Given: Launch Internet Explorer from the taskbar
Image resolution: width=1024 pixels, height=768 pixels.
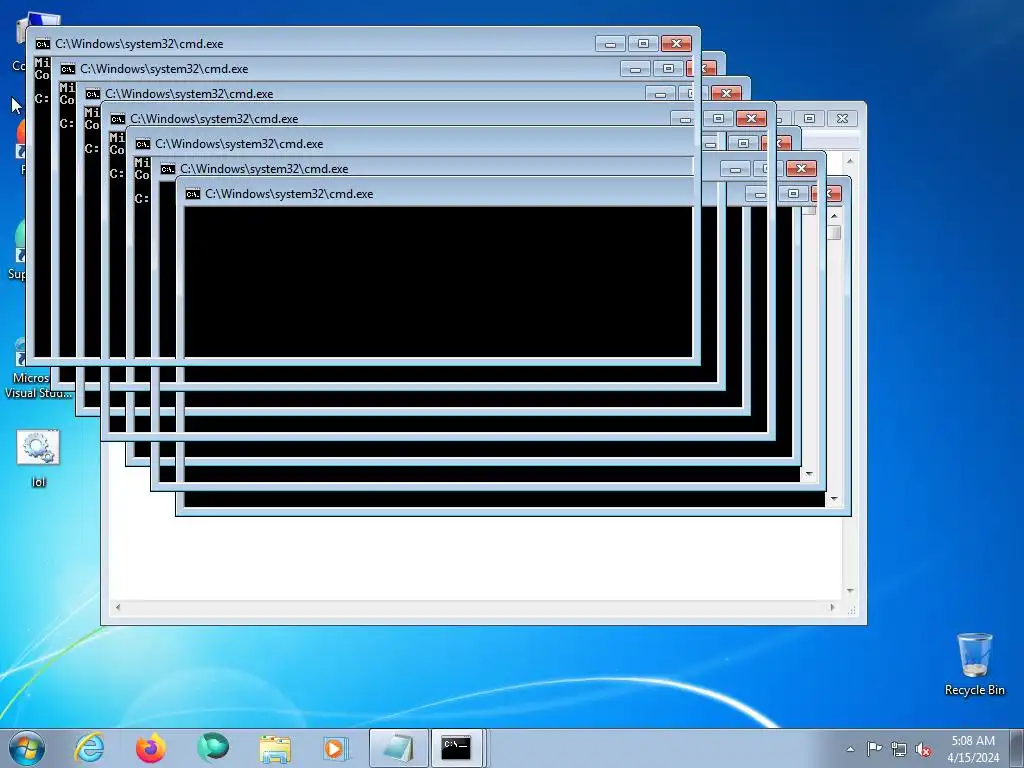Looking at the screenshot, I should (89, 748).
